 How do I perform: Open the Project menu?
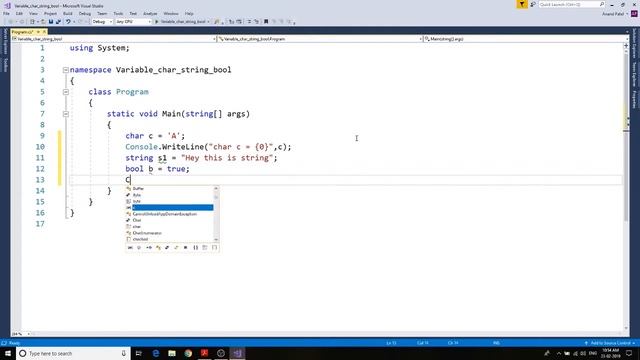click(x=50, y=13)
